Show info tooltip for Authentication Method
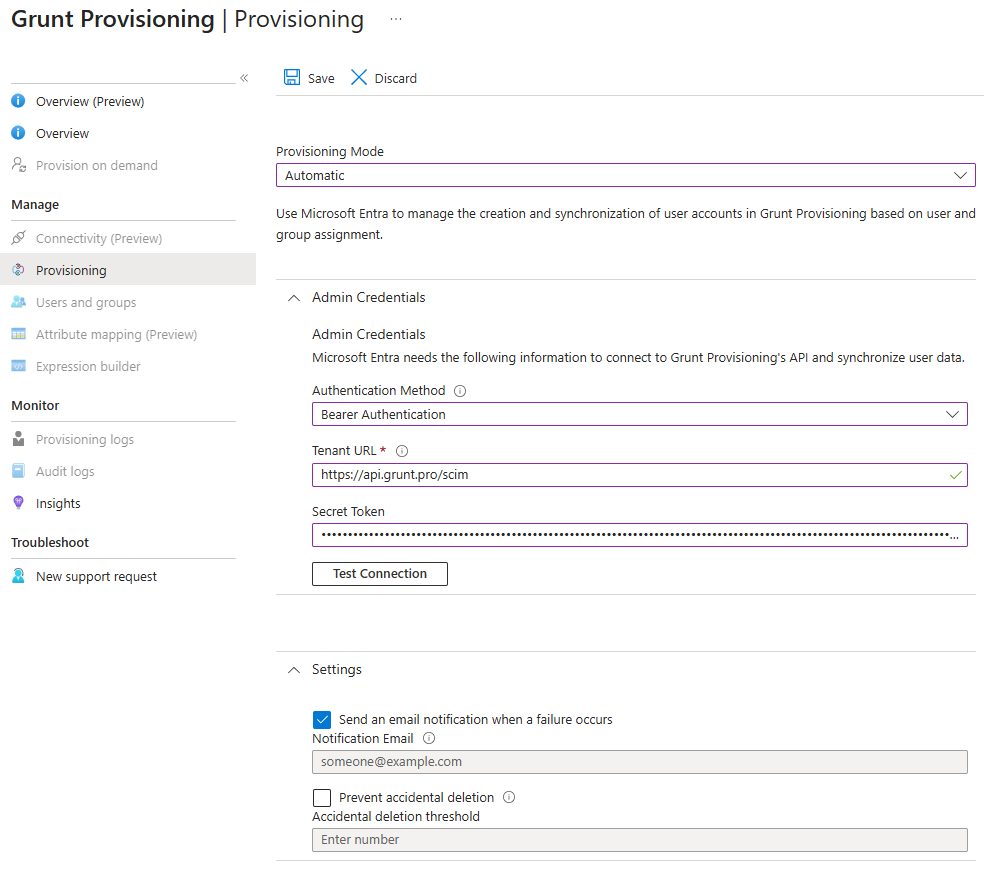 (x=460, y=391)
